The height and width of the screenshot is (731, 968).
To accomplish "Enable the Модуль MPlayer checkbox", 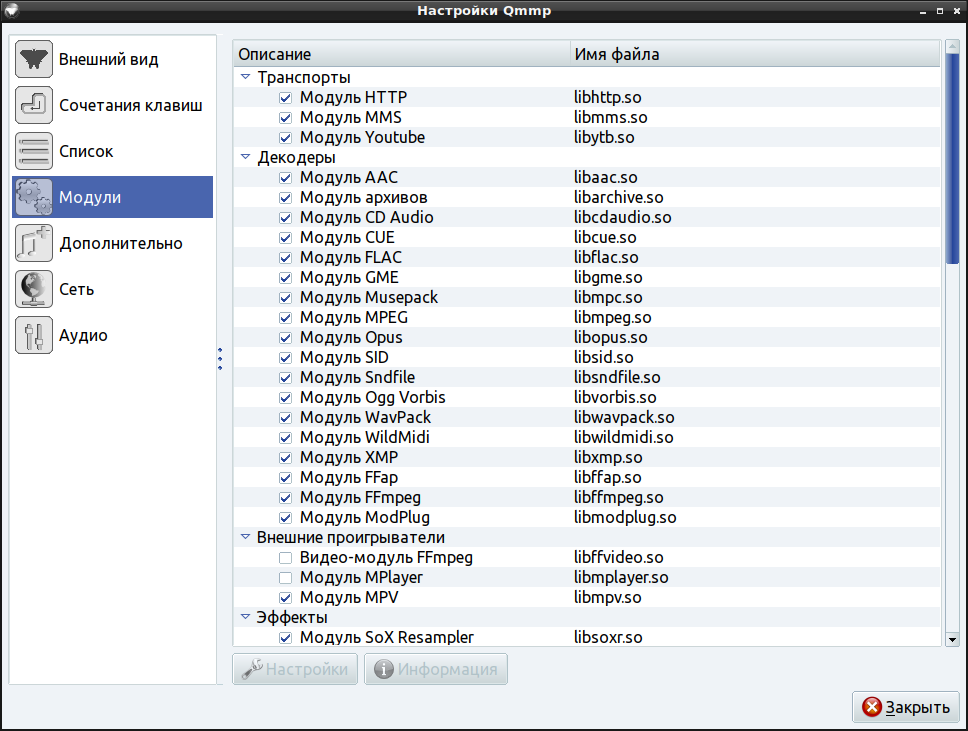I will 285,578.
